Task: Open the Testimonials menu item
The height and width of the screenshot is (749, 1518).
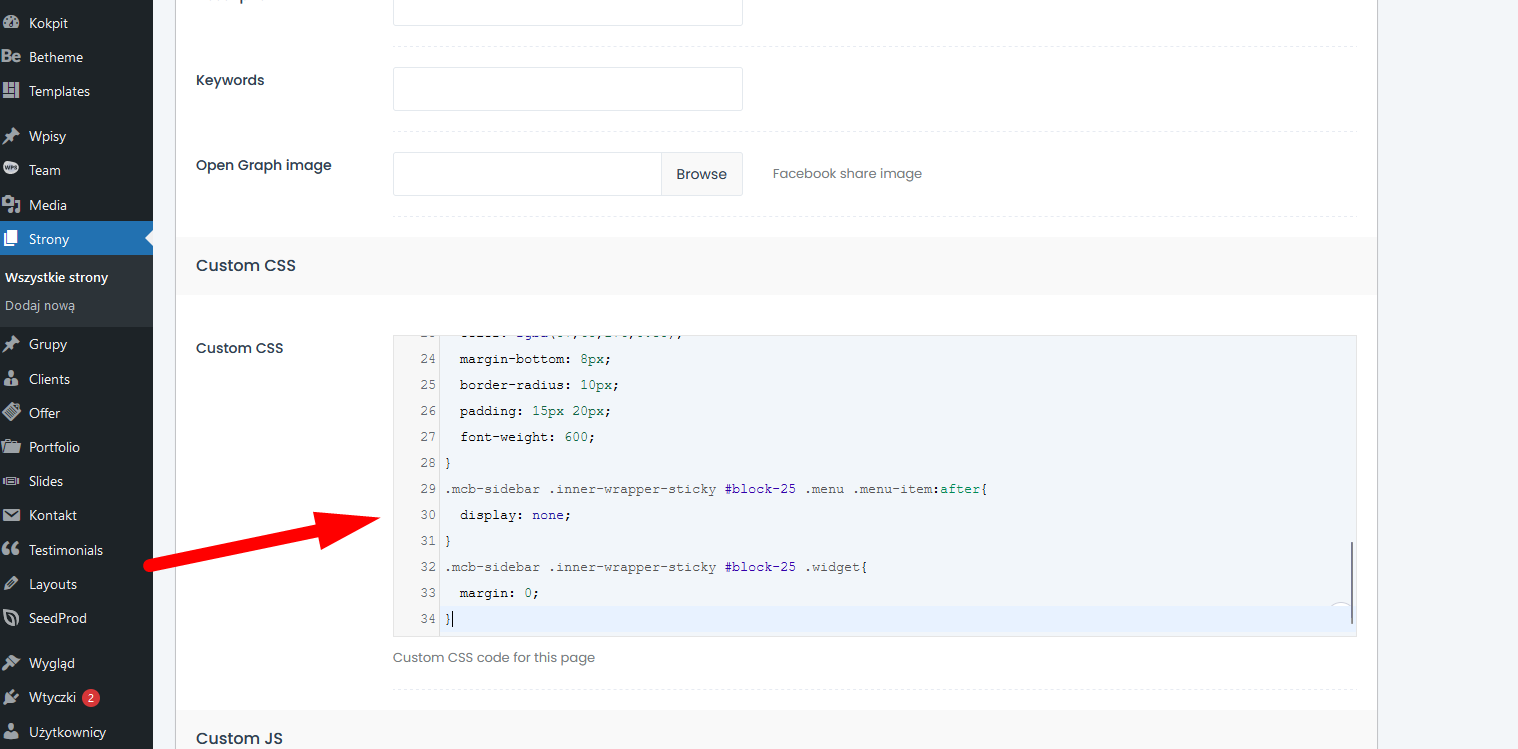Action: (76, 550)
